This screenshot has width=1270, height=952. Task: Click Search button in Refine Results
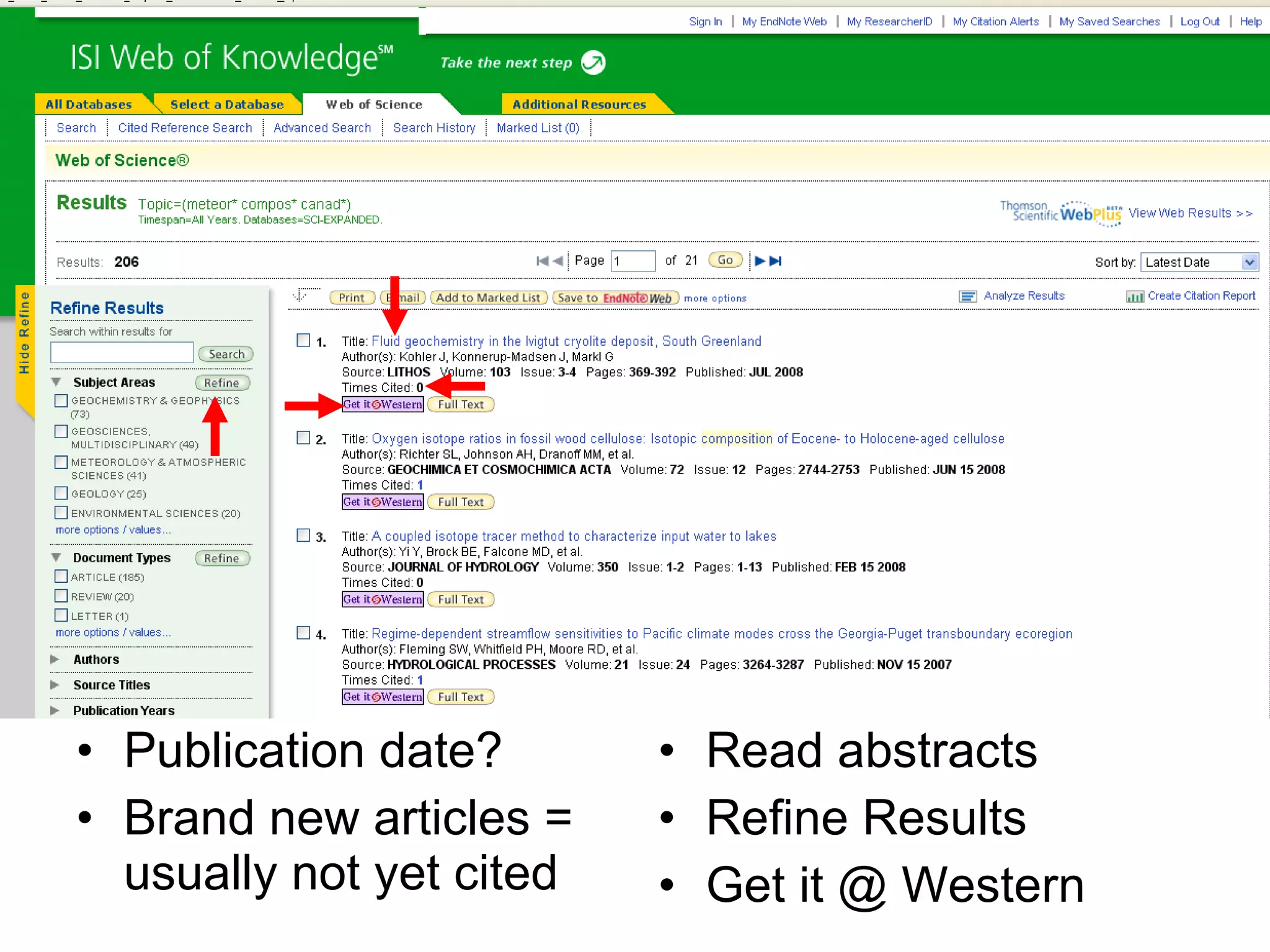[x=226, y=354]
